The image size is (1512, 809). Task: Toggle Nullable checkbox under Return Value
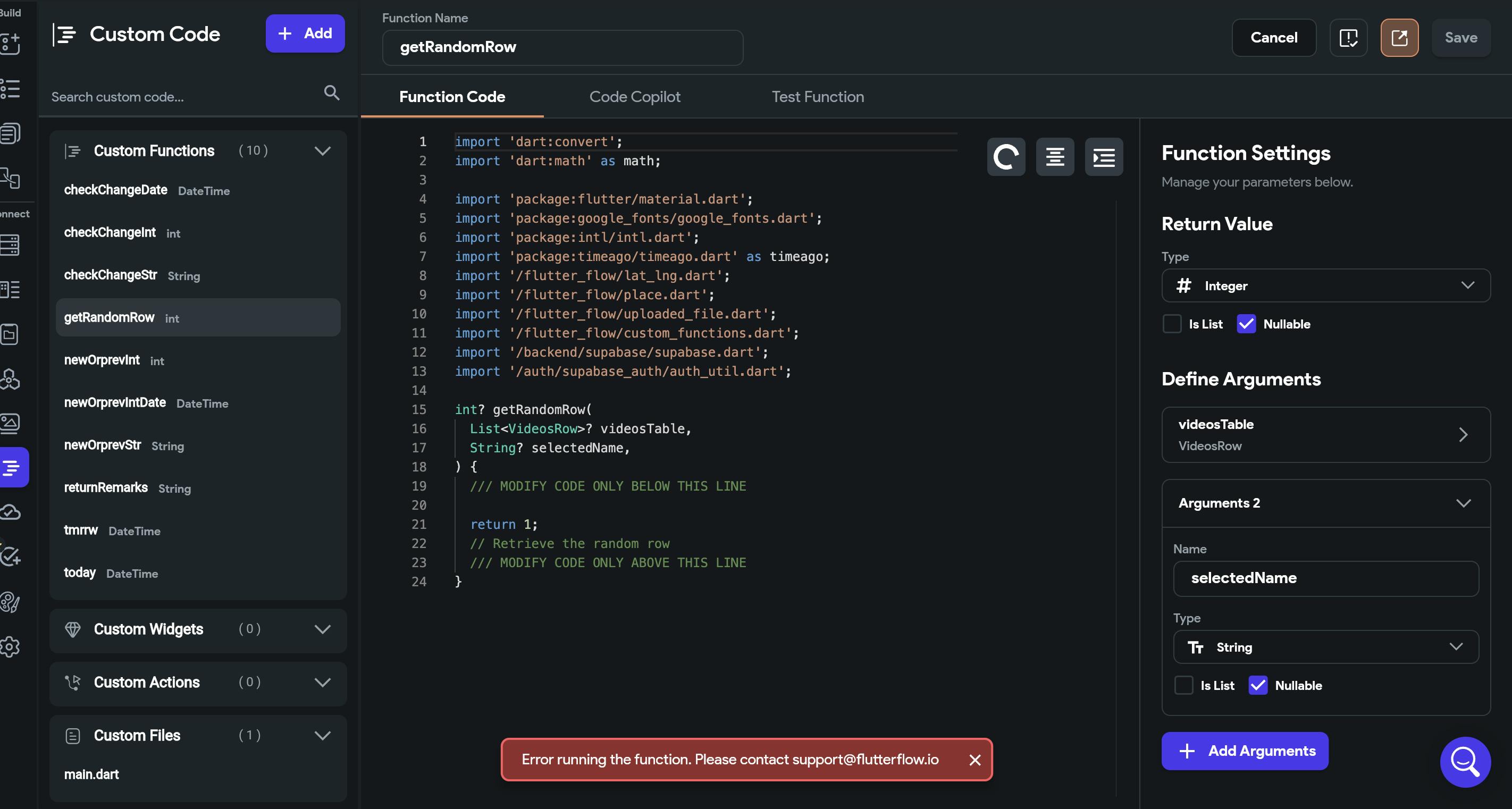(x=1246, y=324)
